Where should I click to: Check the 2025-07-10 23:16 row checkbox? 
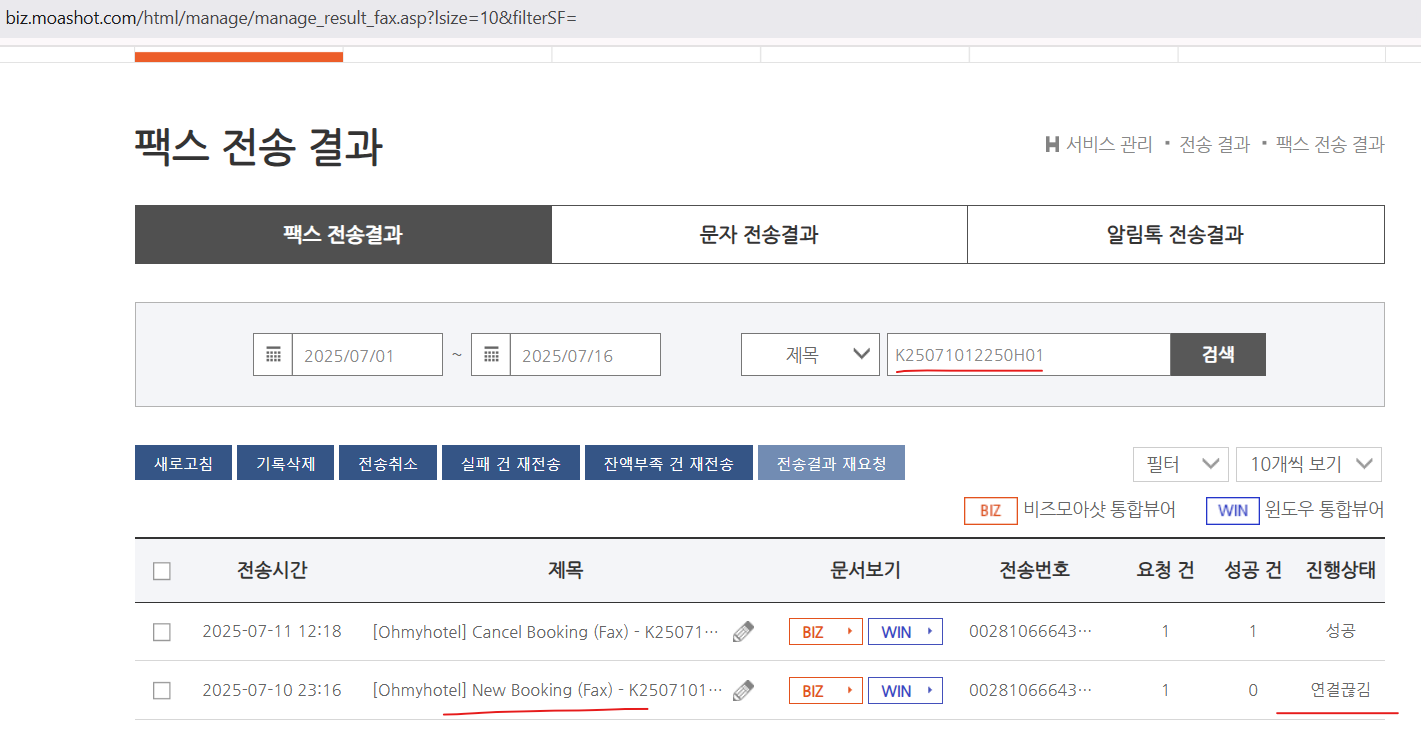162,690
